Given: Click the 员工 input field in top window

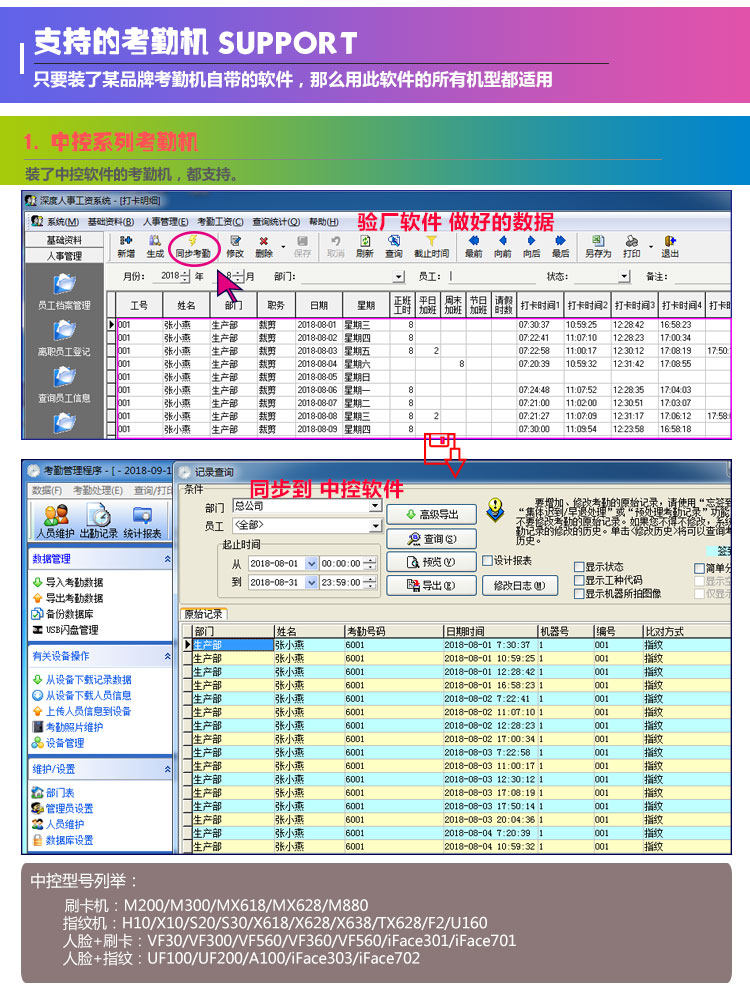Looking at the screenshot, I should click(492, 277).
